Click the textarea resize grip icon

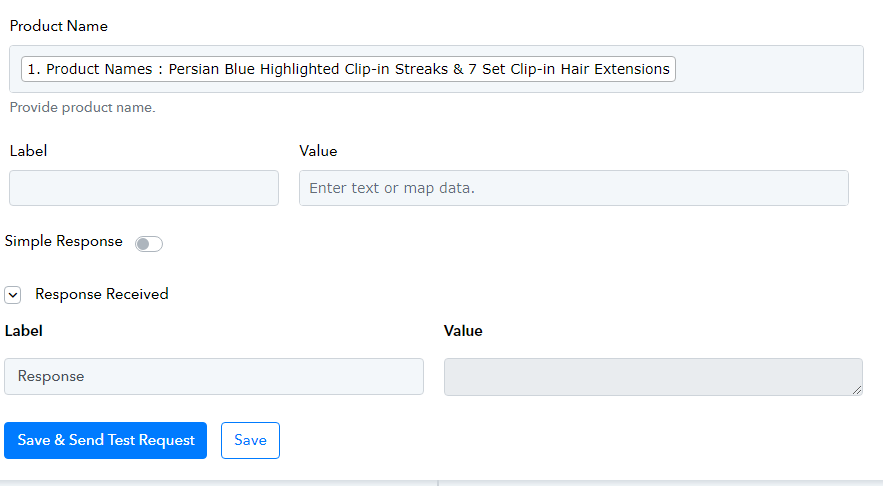(857, 390)
